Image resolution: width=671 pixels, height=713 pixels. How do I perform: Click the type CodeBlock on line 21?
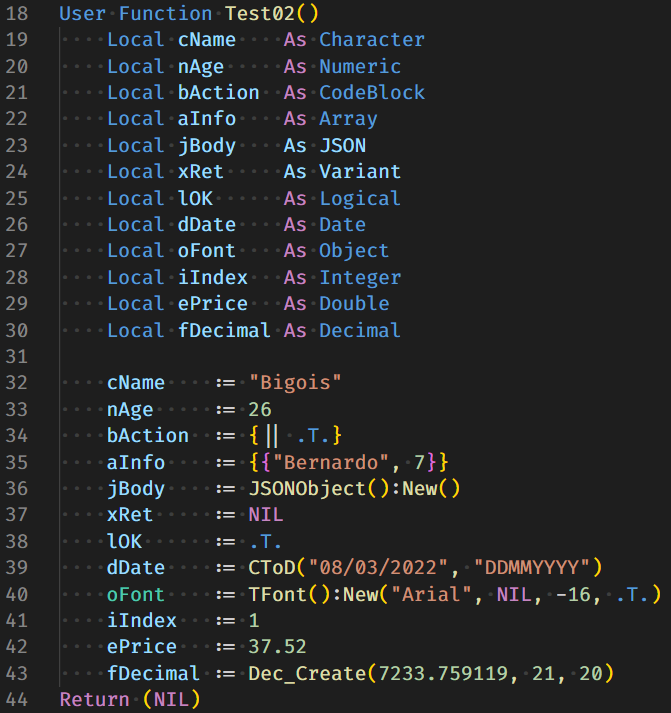372,93
